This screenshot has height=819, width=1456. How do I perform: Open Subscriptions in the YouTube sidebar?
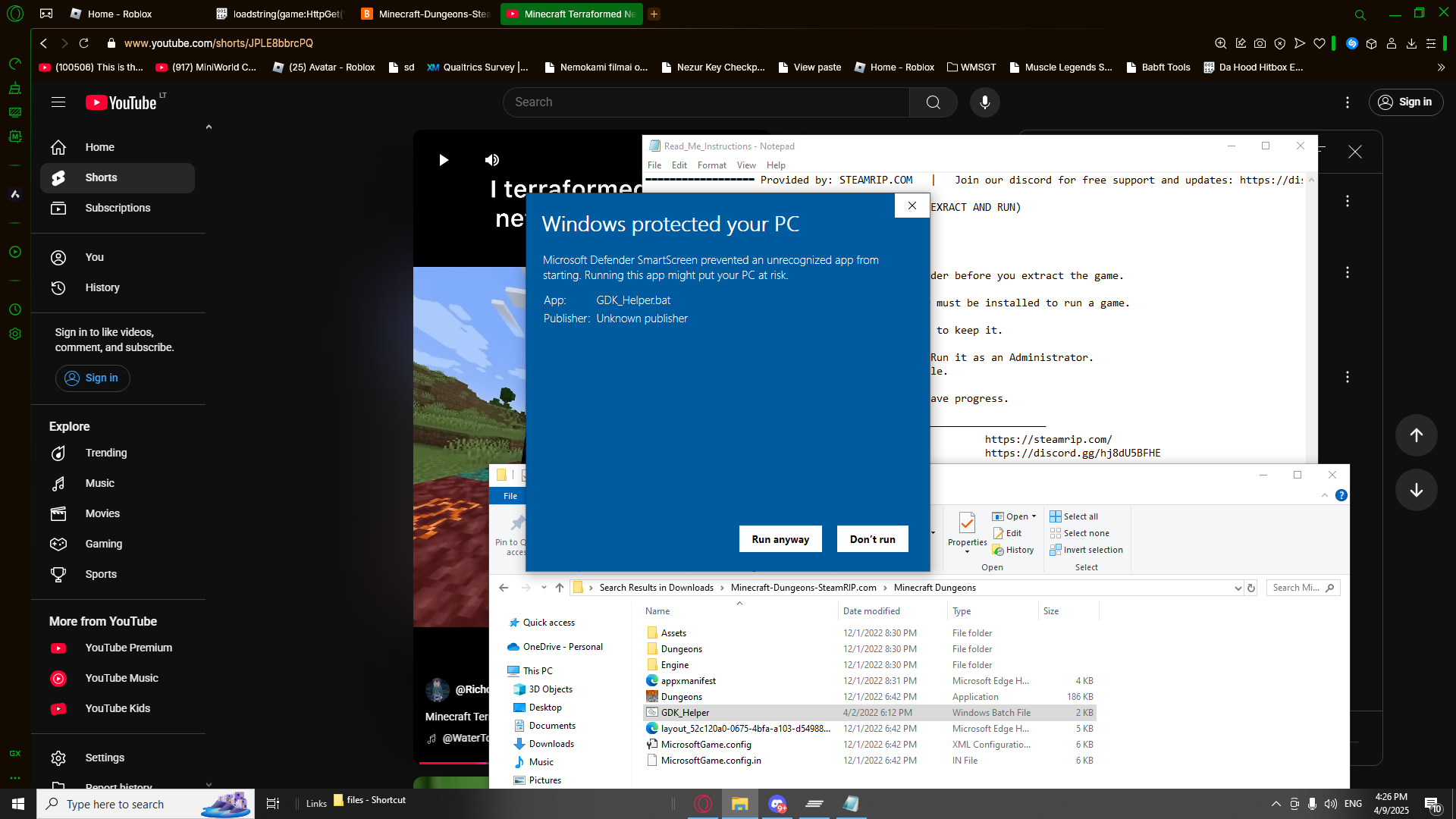point(118,208)
